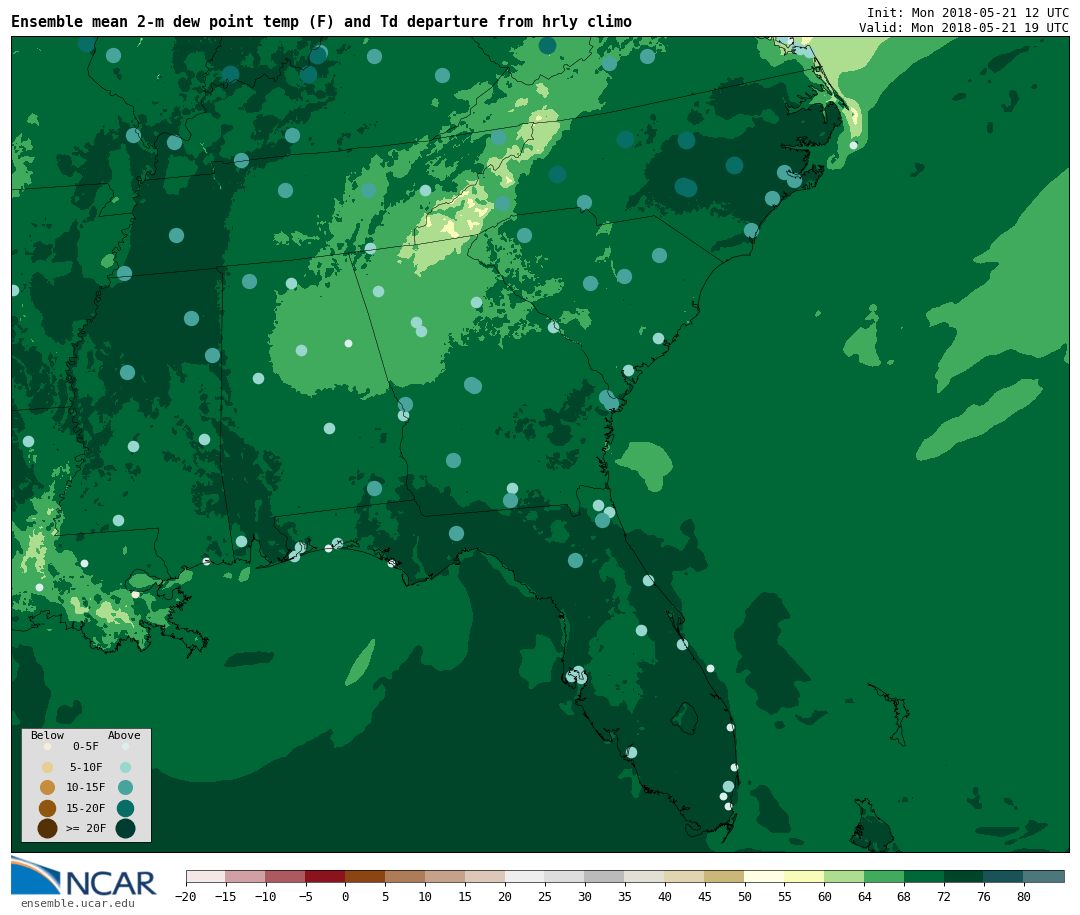Click the '25' color bar tick label

pos(545,896)
